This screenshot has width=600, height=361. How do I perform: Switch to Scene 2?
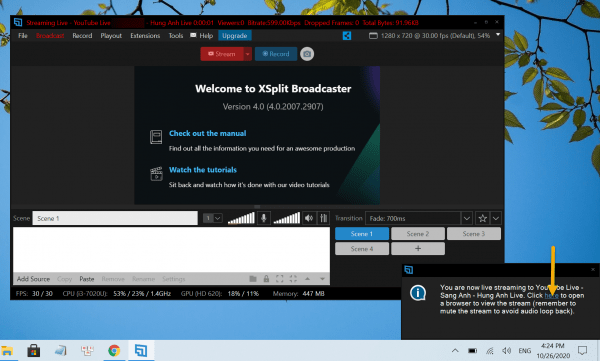tap(418, 234)
